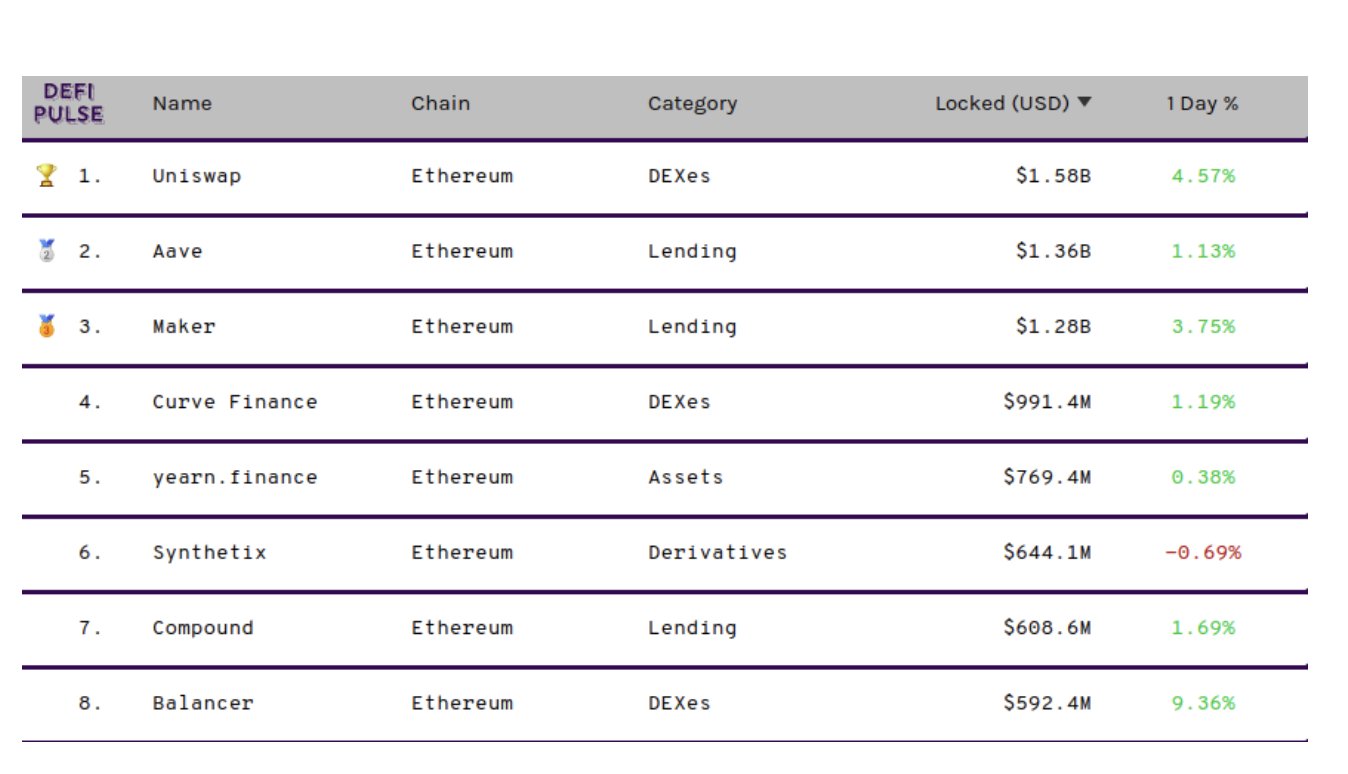Click the gold trophy icon beside Uniswap
1348x774 pixels.
46,176
